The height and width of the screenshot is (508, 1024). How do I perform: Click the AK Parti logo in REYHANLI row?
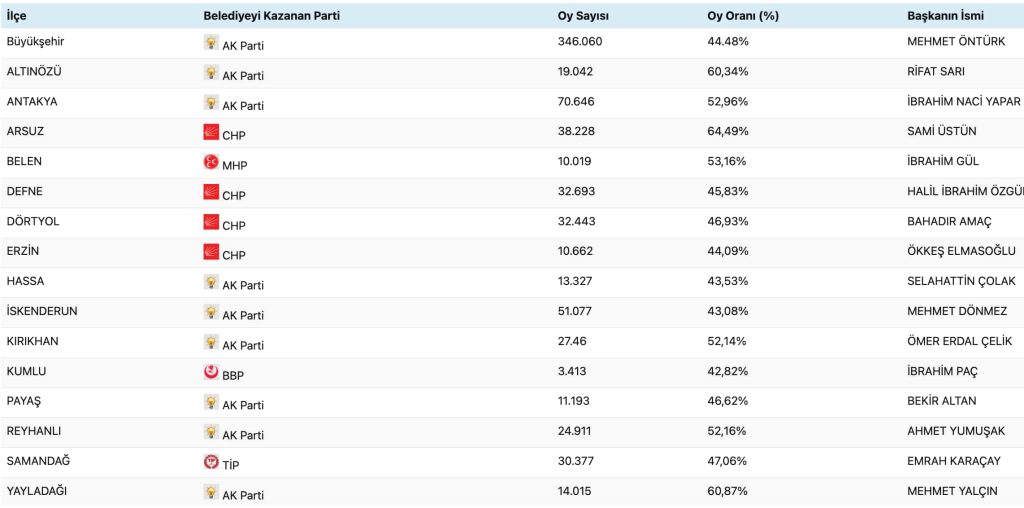point(211,432)
